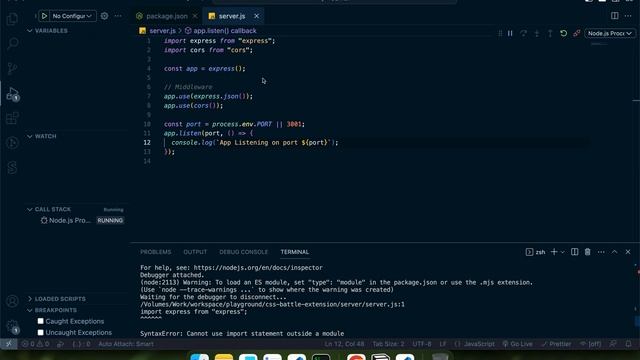Image resolution: width=640 pixels, height=360 pixels.
Task: Split the editor to the right
Action: pyautogui.click(x=614, y=16)
